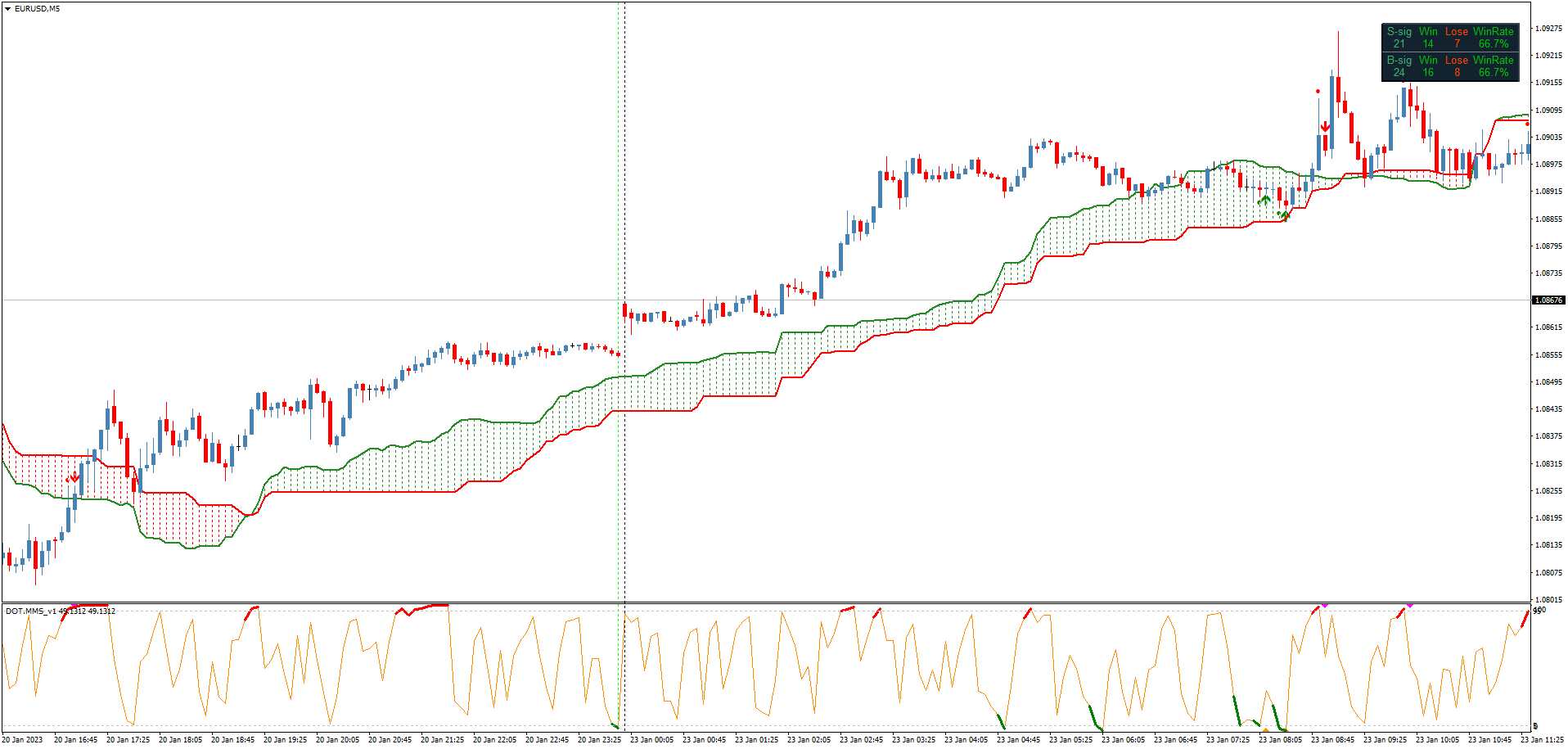Click the magenta diamond near 23 Jan 09:25
The image size is (1568, 749).
(x=1409, y=605)
